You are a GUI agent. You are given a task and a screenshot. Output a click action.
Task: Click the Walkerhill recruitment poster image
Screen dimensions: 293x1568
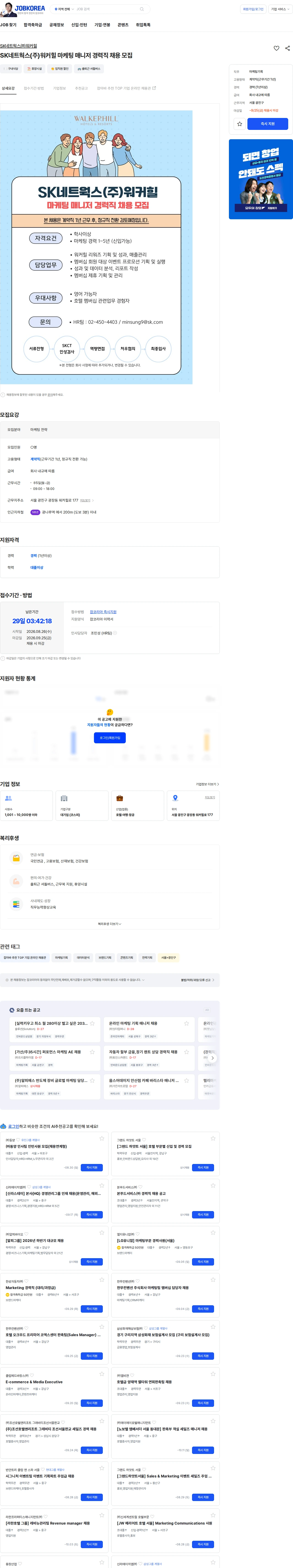click(96, 247)
